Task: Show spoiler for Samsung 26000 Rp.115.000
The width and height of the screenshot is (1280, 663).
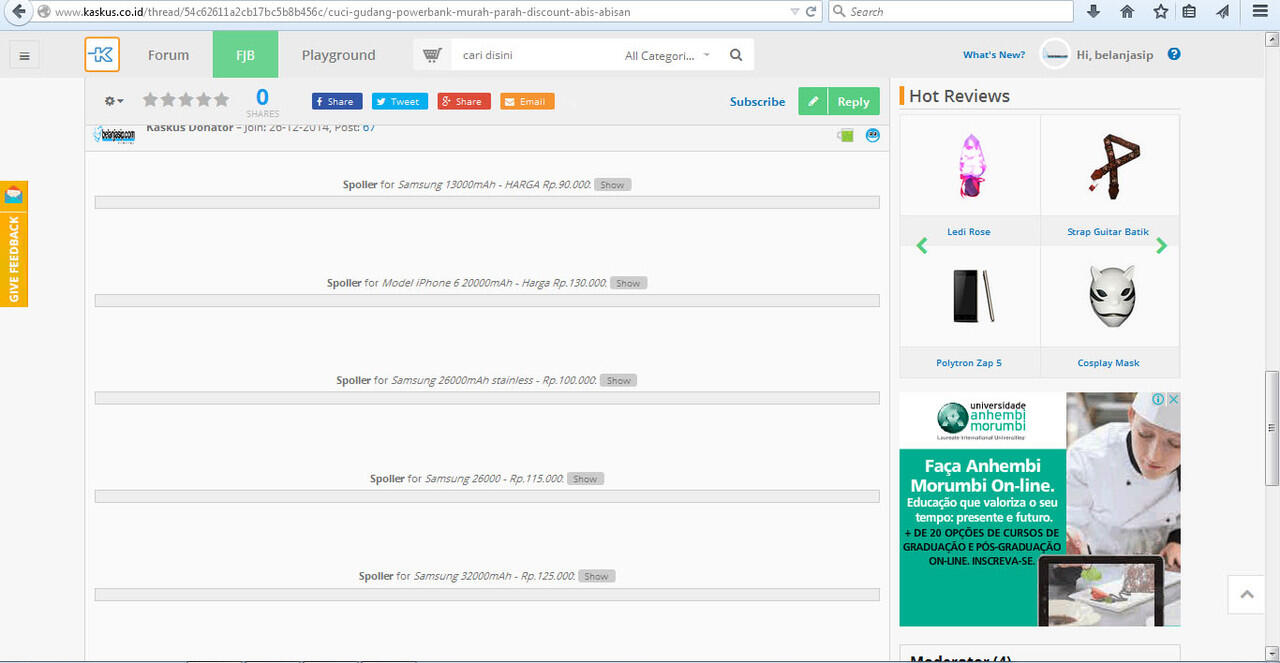Action: coord(585,479)
